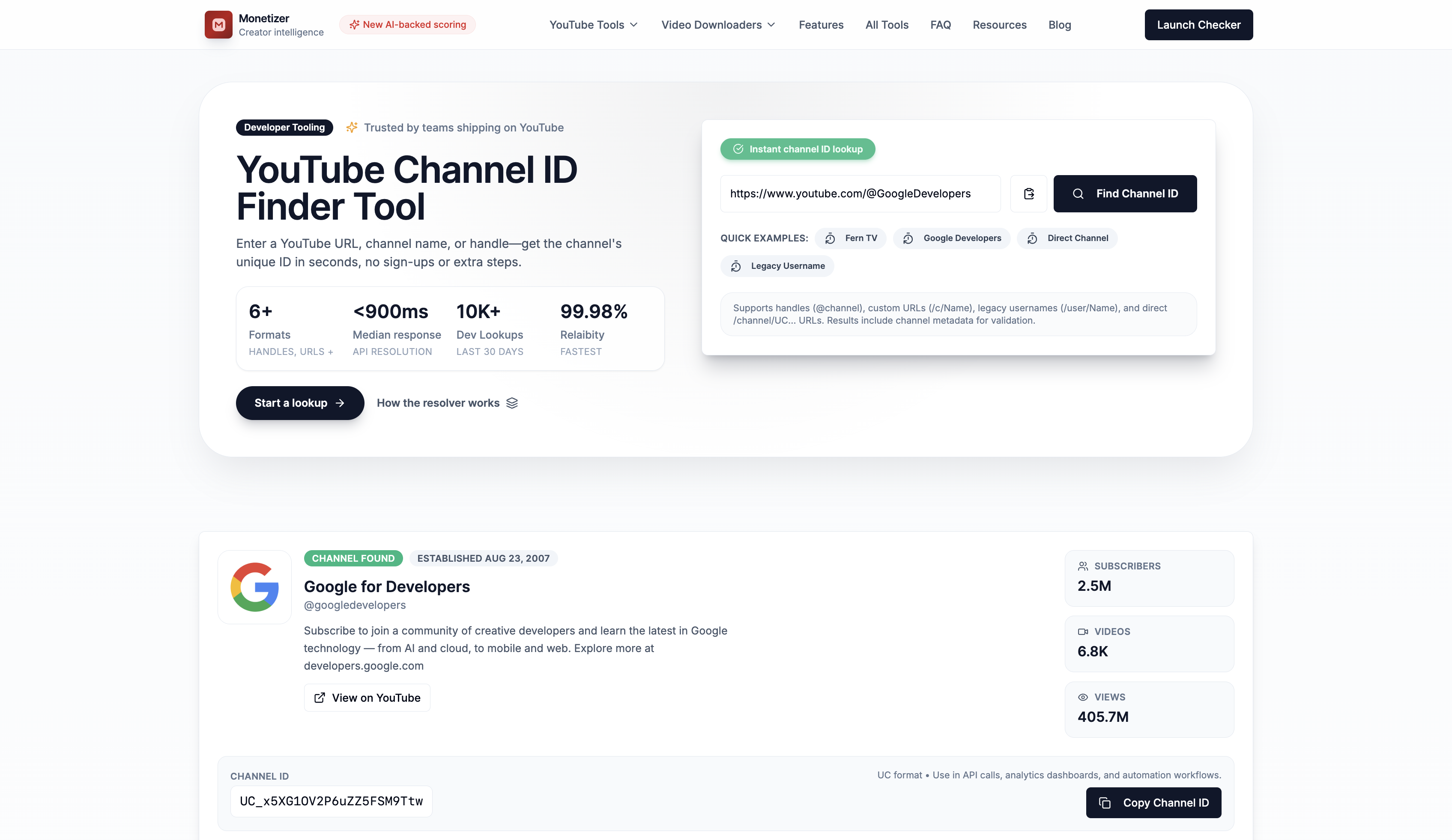Viewport: 1452px width, 840px height.
Task: Click the sparkle icon on New AI-backed scoring badge
Action: pos(355,24)
